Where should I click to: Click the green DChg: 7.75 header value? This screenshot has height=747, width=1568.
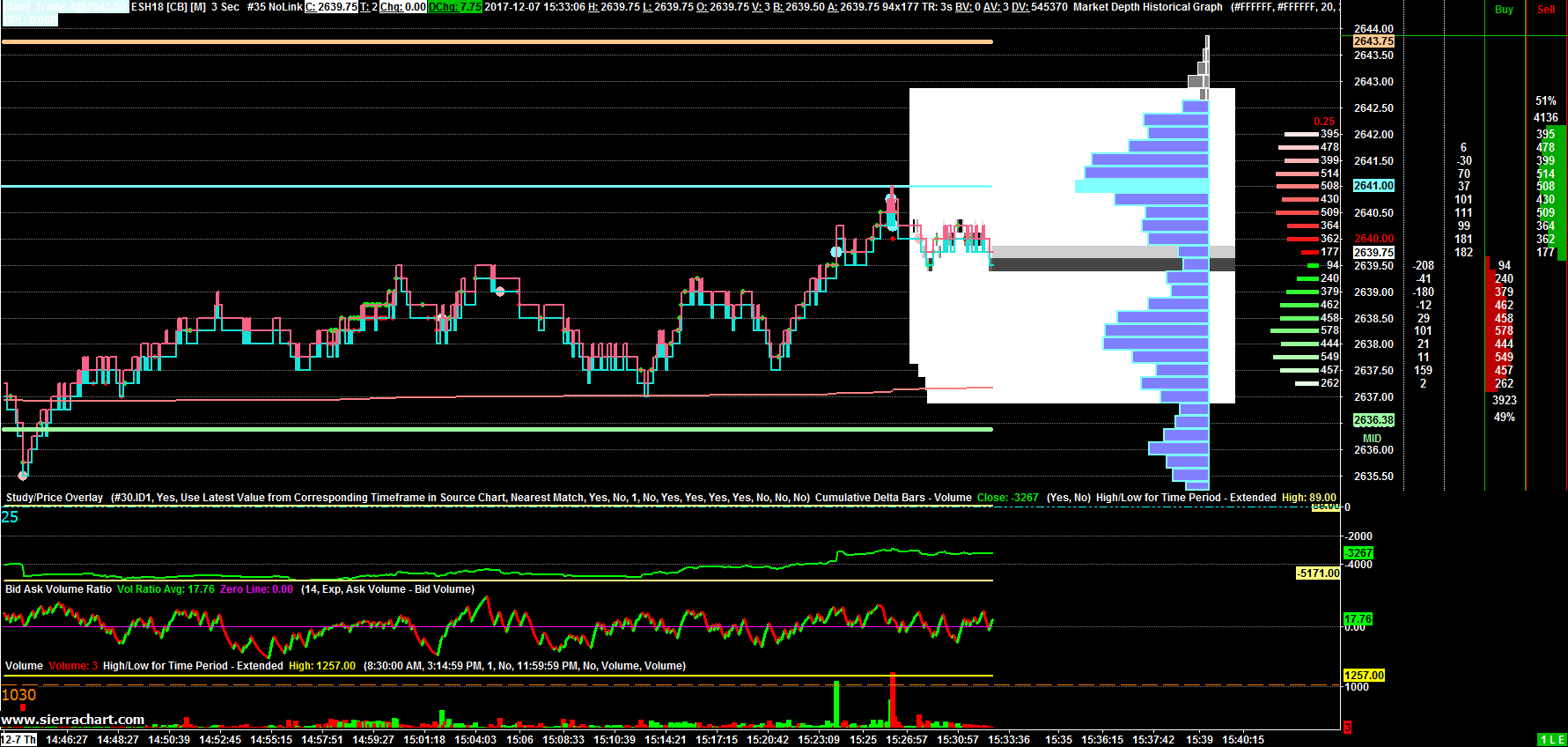(x=455, y=7)
